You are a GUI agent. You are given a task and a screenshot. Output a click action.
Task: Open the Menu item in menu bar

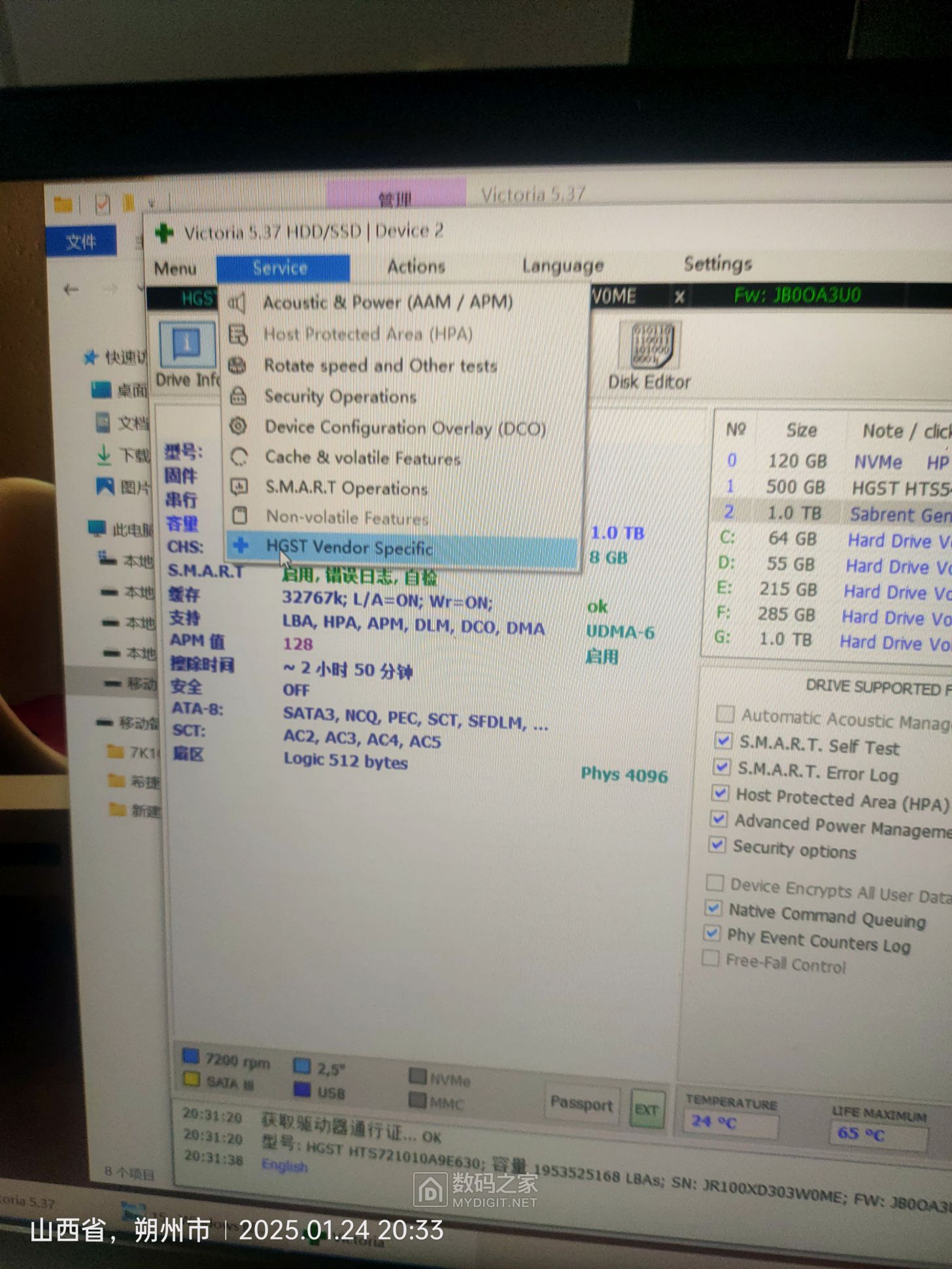[175, 268]
